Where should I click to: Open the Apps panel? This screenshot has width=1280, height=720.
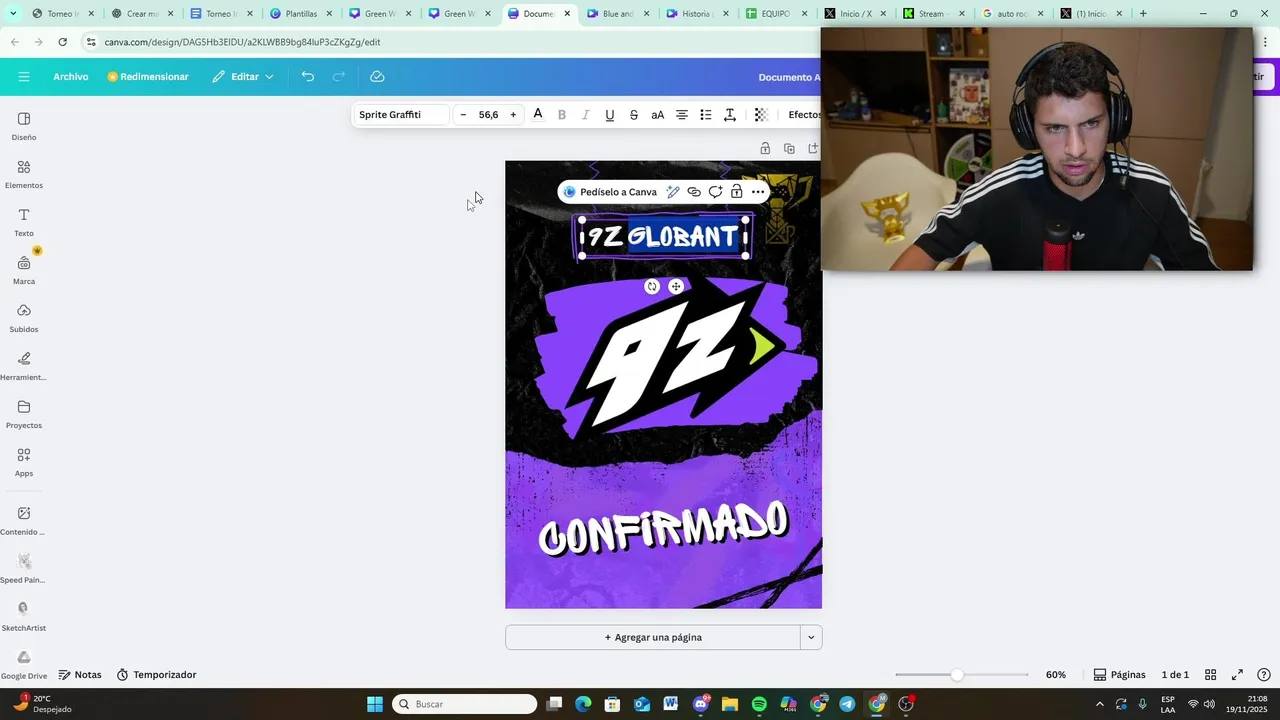point(24,462)
